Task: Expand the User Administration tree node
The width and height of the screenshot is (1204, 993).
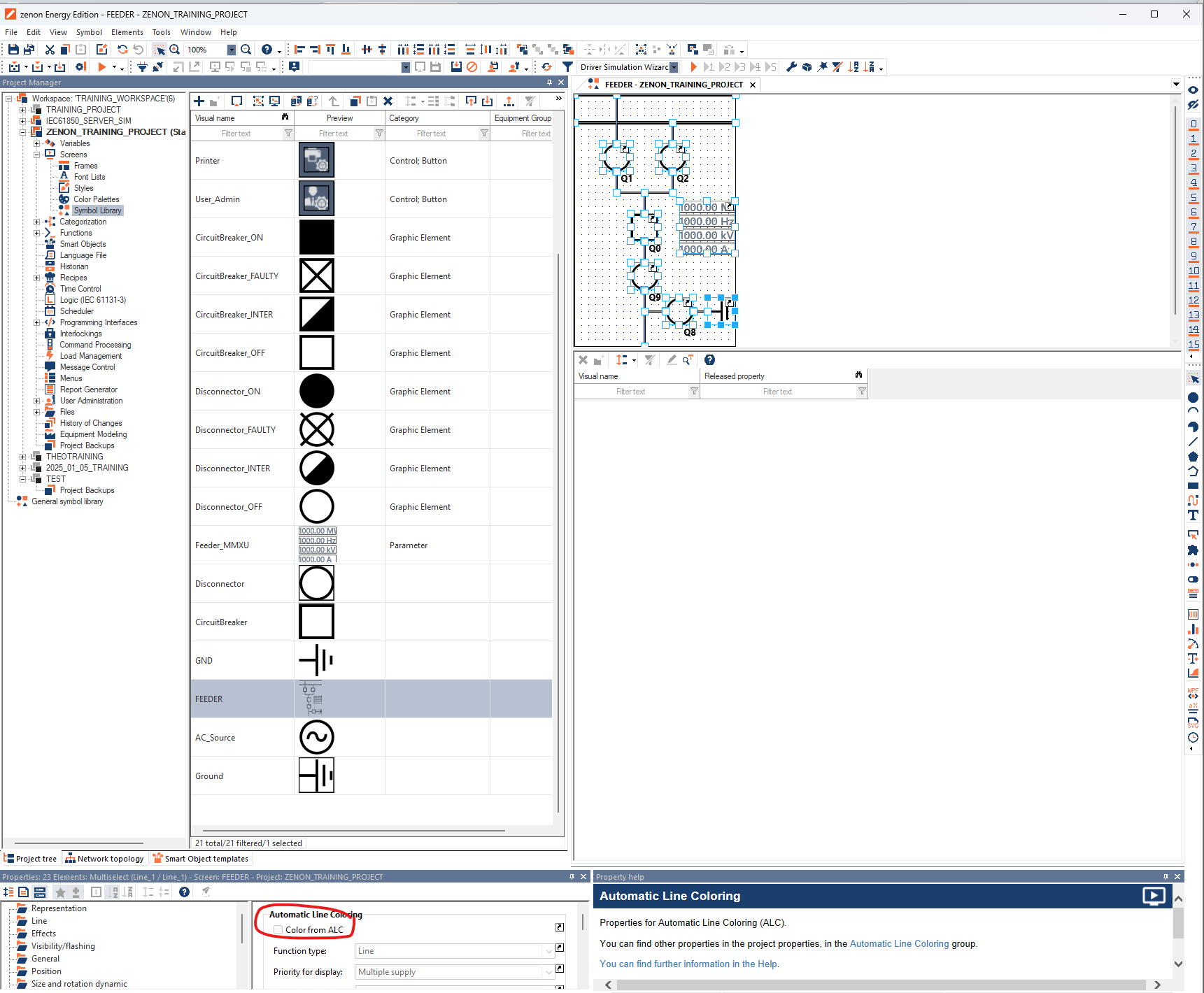Action: click(x=37, y=401)
